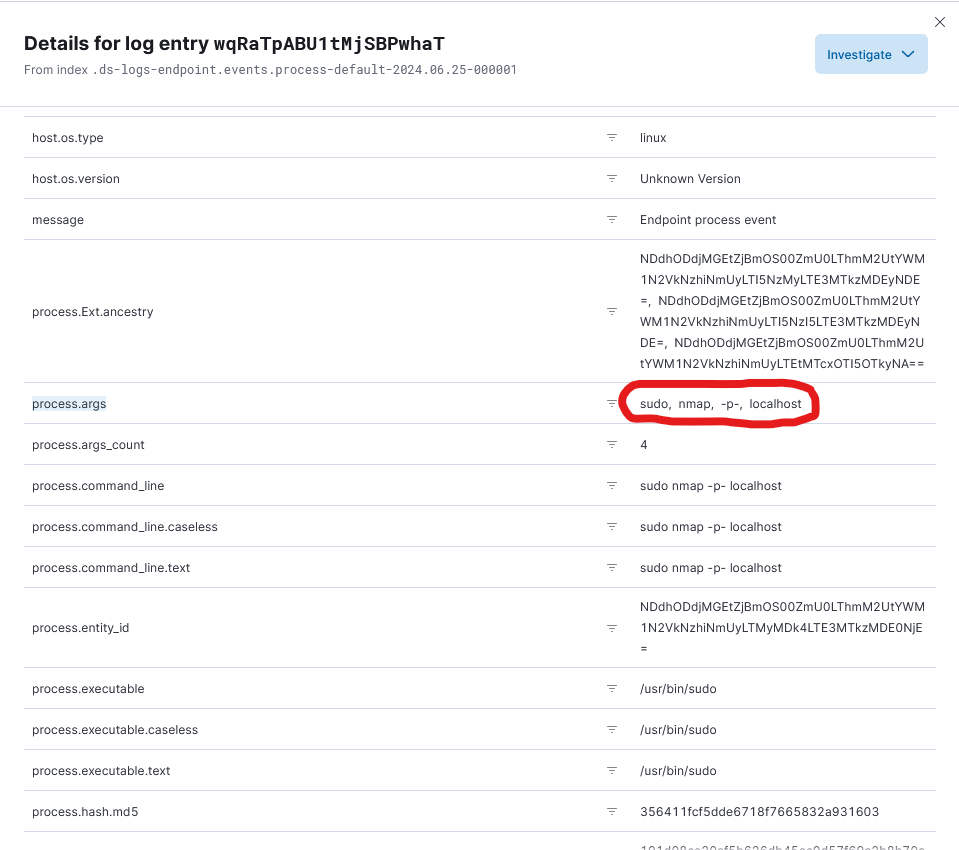The height and width of the screenshot is (850, 959).
Task: Click filter icon for process.hash.md5
Action: (x=612, y=811)
